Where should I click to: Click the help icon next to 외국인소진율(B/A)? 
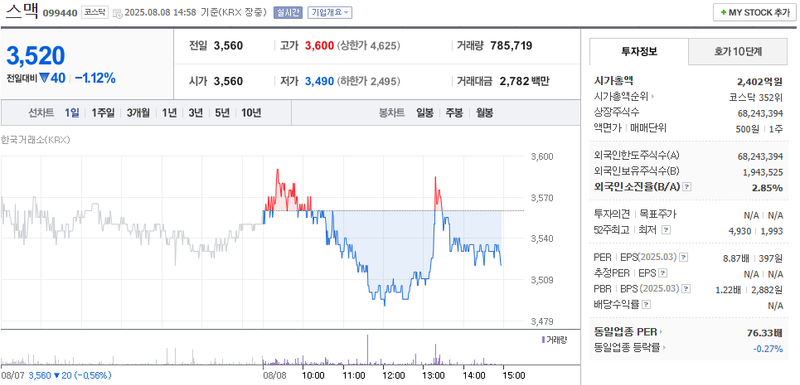coord(687,187)
